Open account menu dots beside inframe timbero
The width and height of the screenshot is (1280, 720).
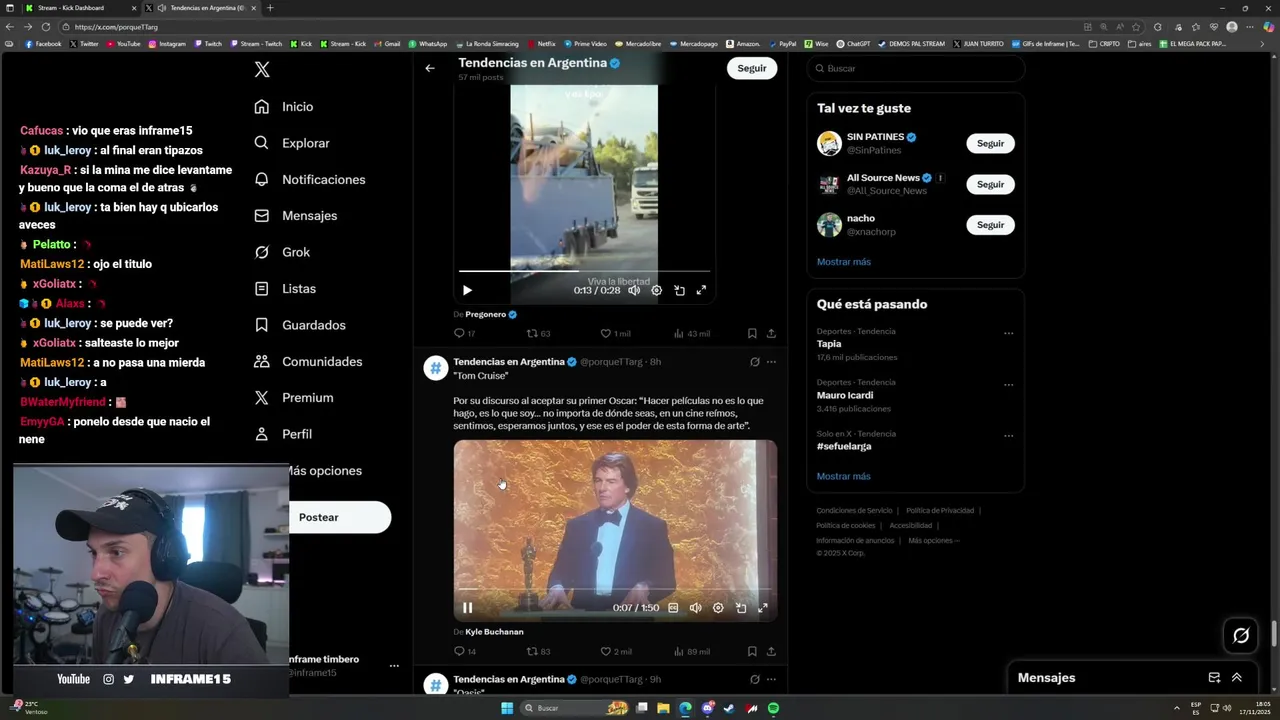pyautogui.click(x=394, y=666)
